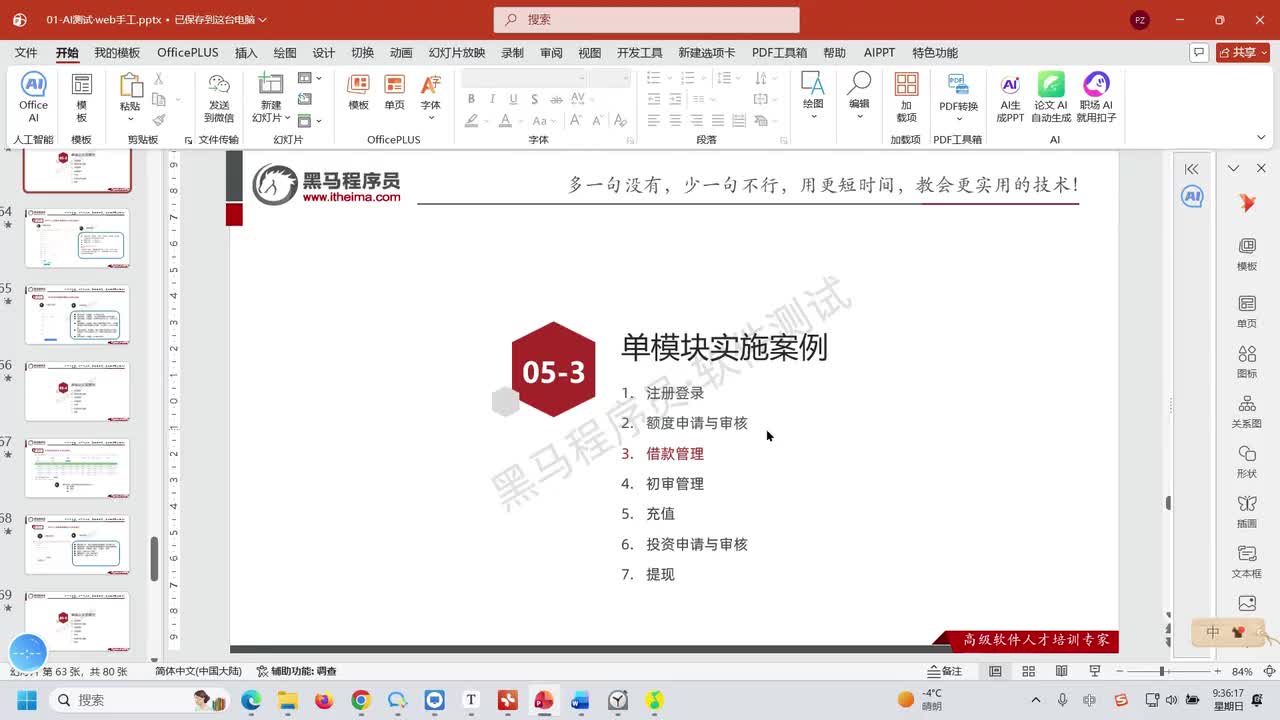1280x720 pixels.
Task: Expand the 新建幻灯片 dropdown arrow
Action: [287, 118]
